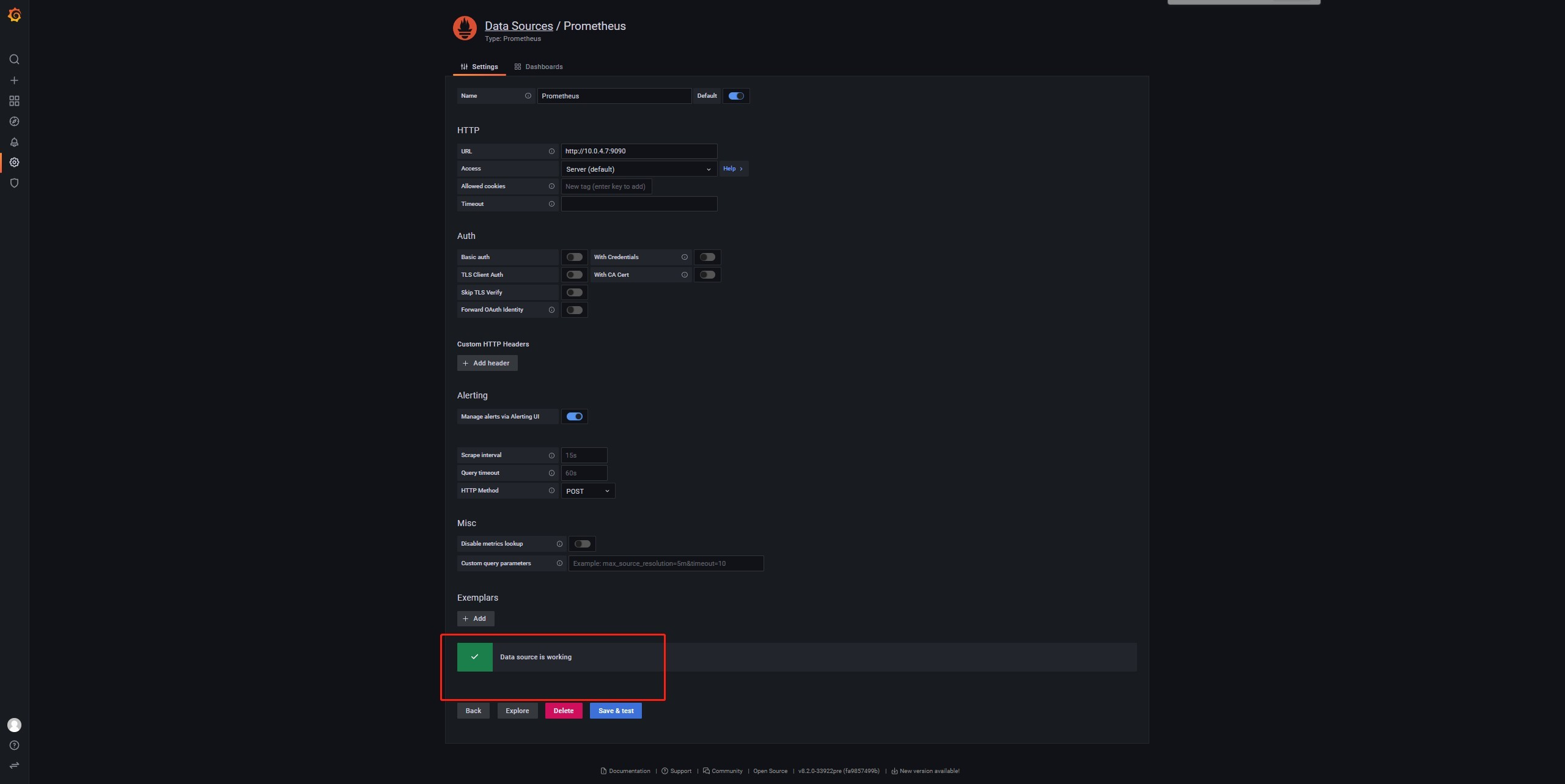Click info icon next to With CA Cert

685,275
